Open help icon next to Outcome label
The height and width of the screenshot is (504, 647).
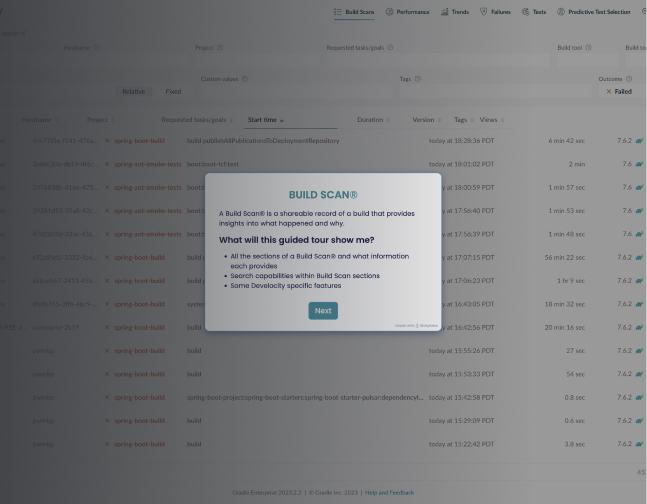[629, 78]
